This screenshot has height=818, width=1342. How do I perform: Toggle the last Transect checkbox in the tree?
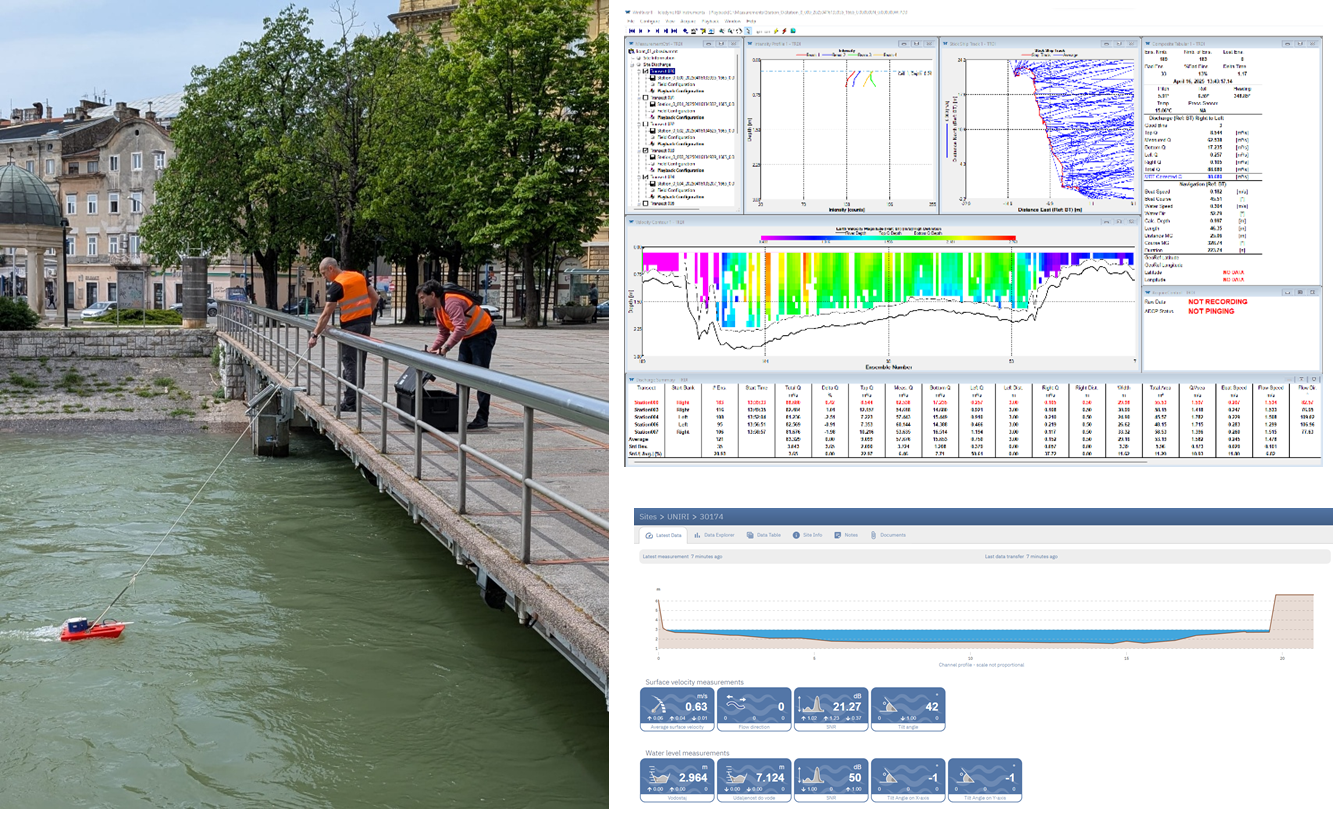tap(647, 203)
